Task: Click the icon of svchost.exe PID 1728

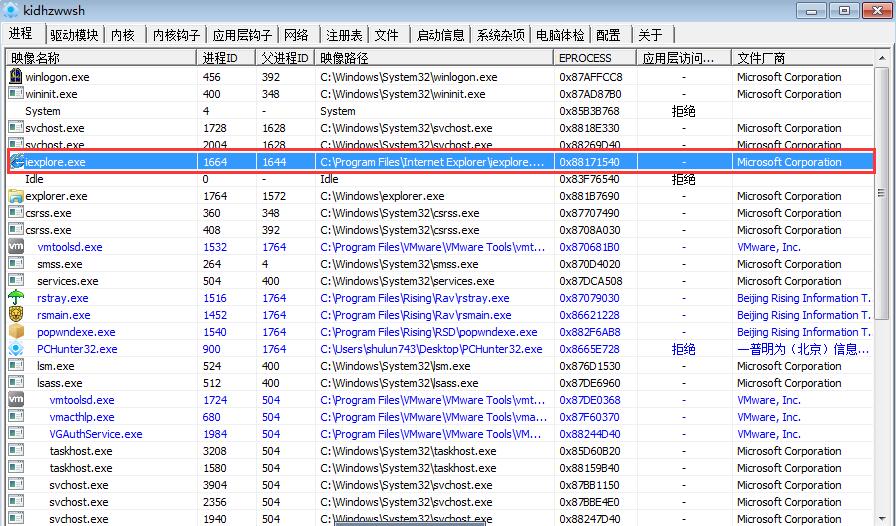Action: [x=16, y=127]
